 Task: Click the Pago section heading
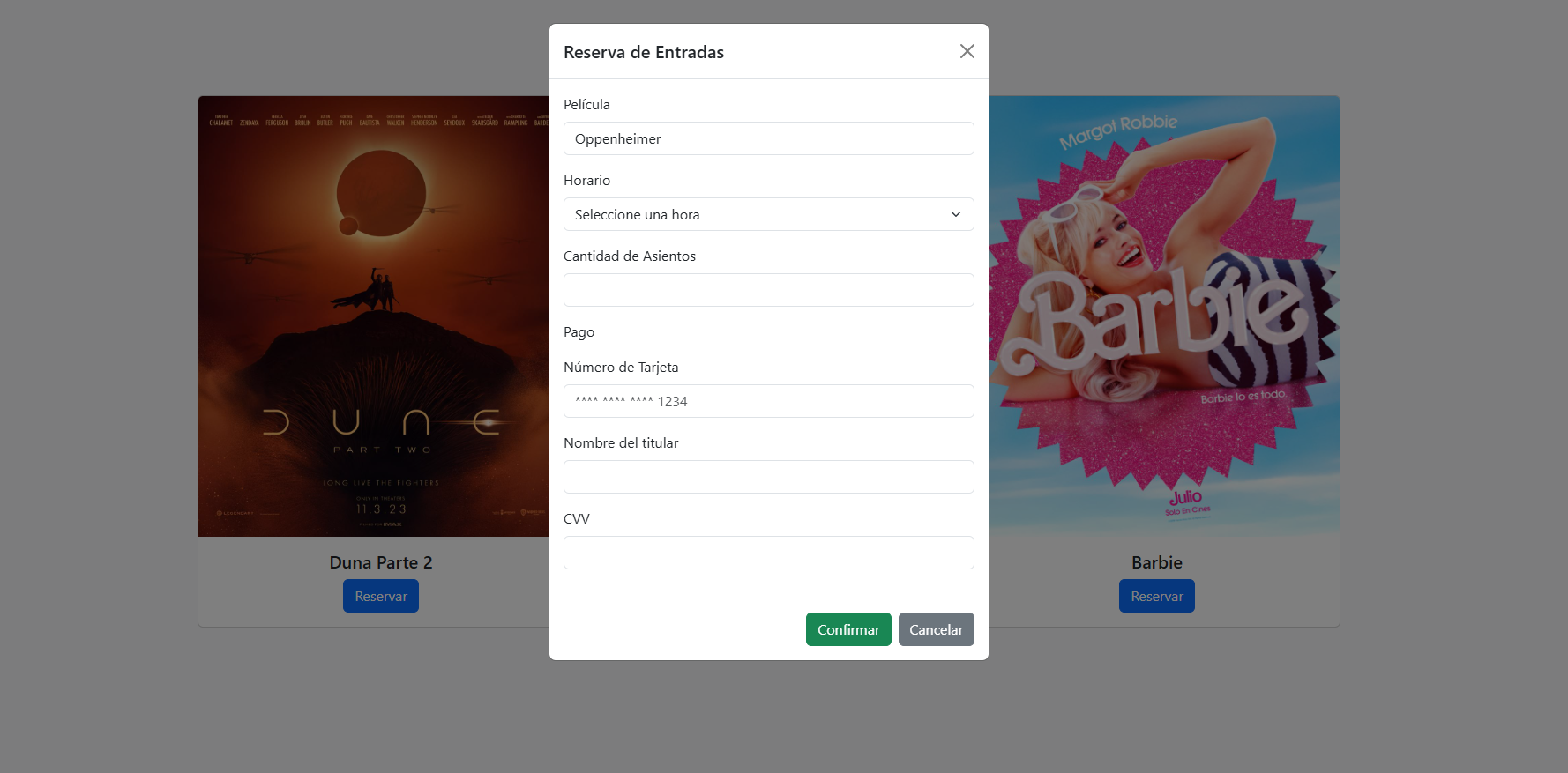[579, 332]
